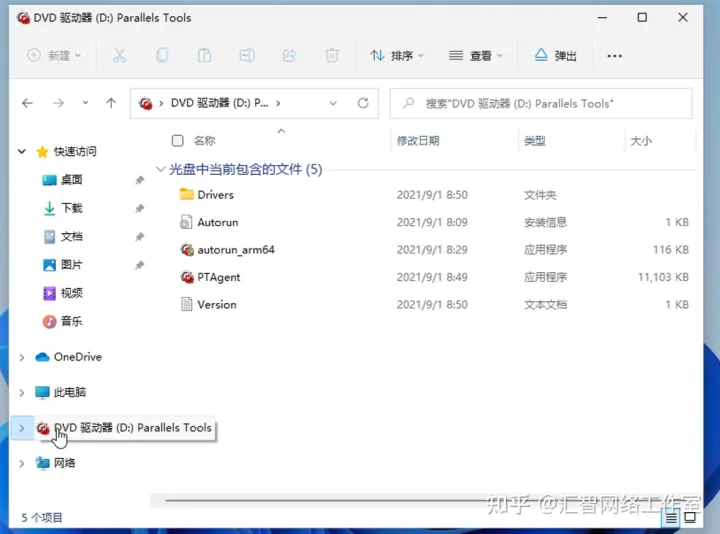Click the 116 KB size cell
The width and height of the screenshot is (720, 534).
pyautogui.click(x=670, y=250)
